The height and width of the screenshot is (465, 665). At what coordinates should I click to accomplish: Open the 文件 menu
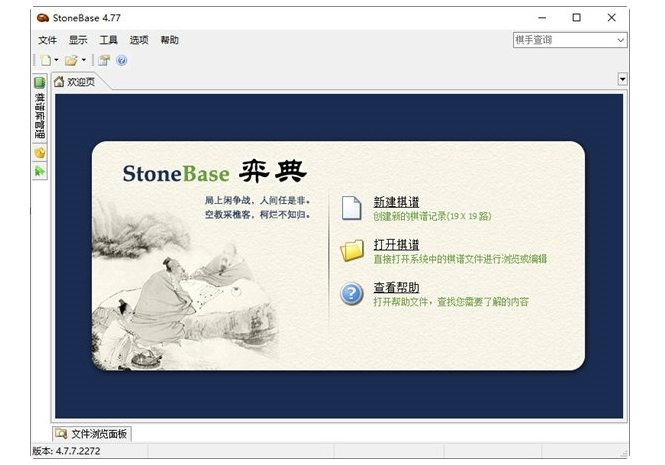click(47, 40)
